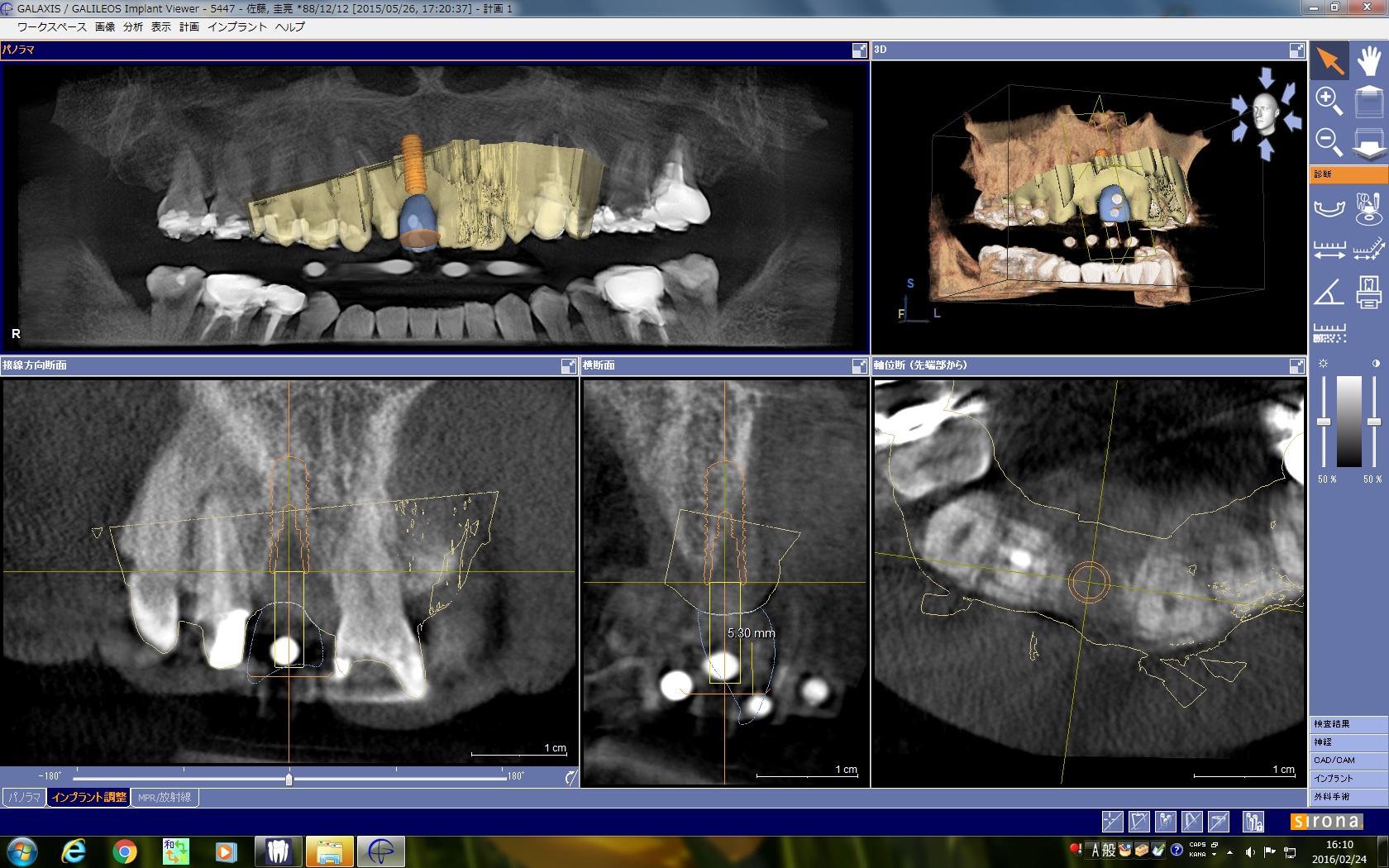This screenshot has height=868, width=1389.
Task: Open File Explorer from taskbar
Action: pyautogui.click(x=330, y=851)
